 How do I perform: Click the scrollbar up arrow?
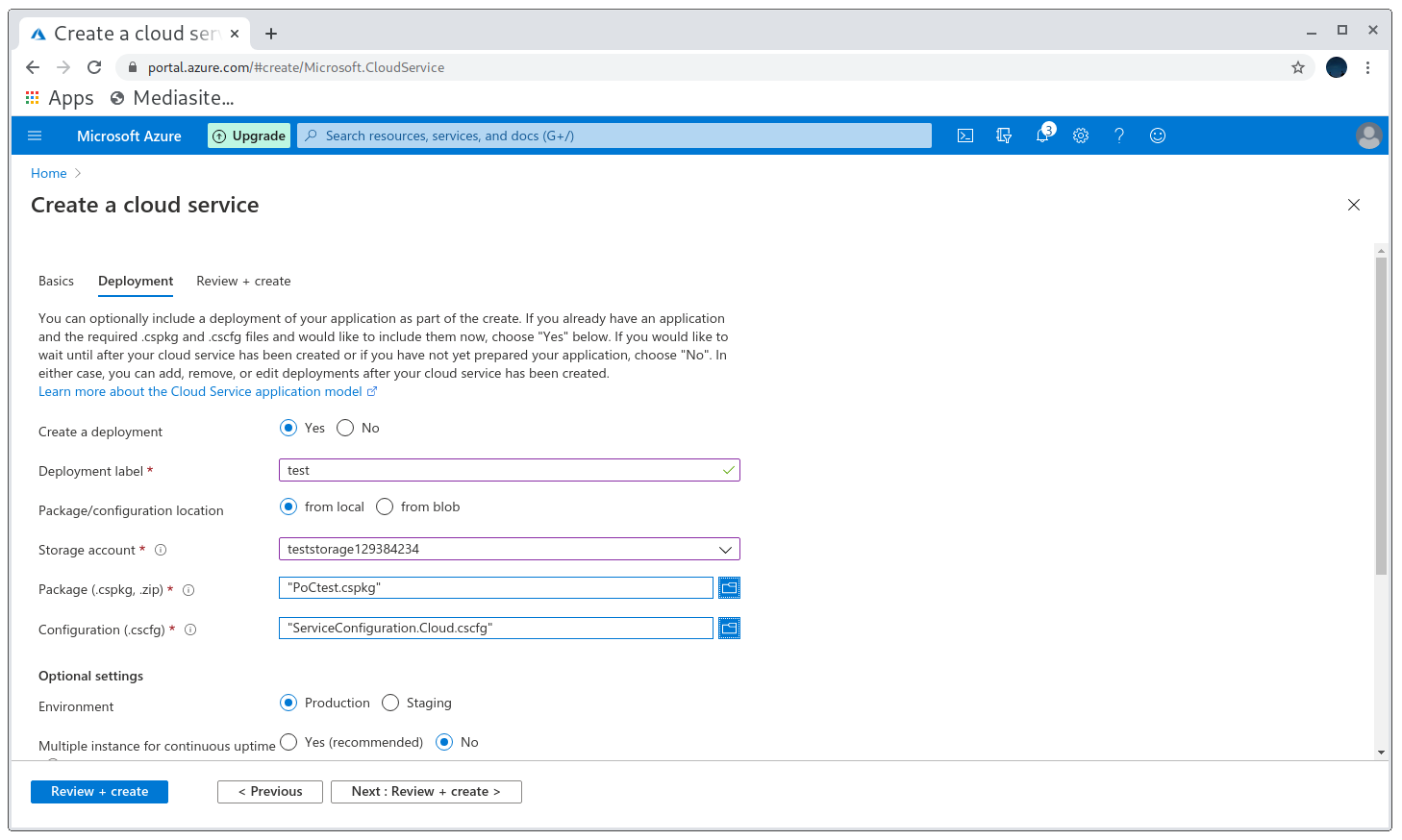(x=1381, y=251)
